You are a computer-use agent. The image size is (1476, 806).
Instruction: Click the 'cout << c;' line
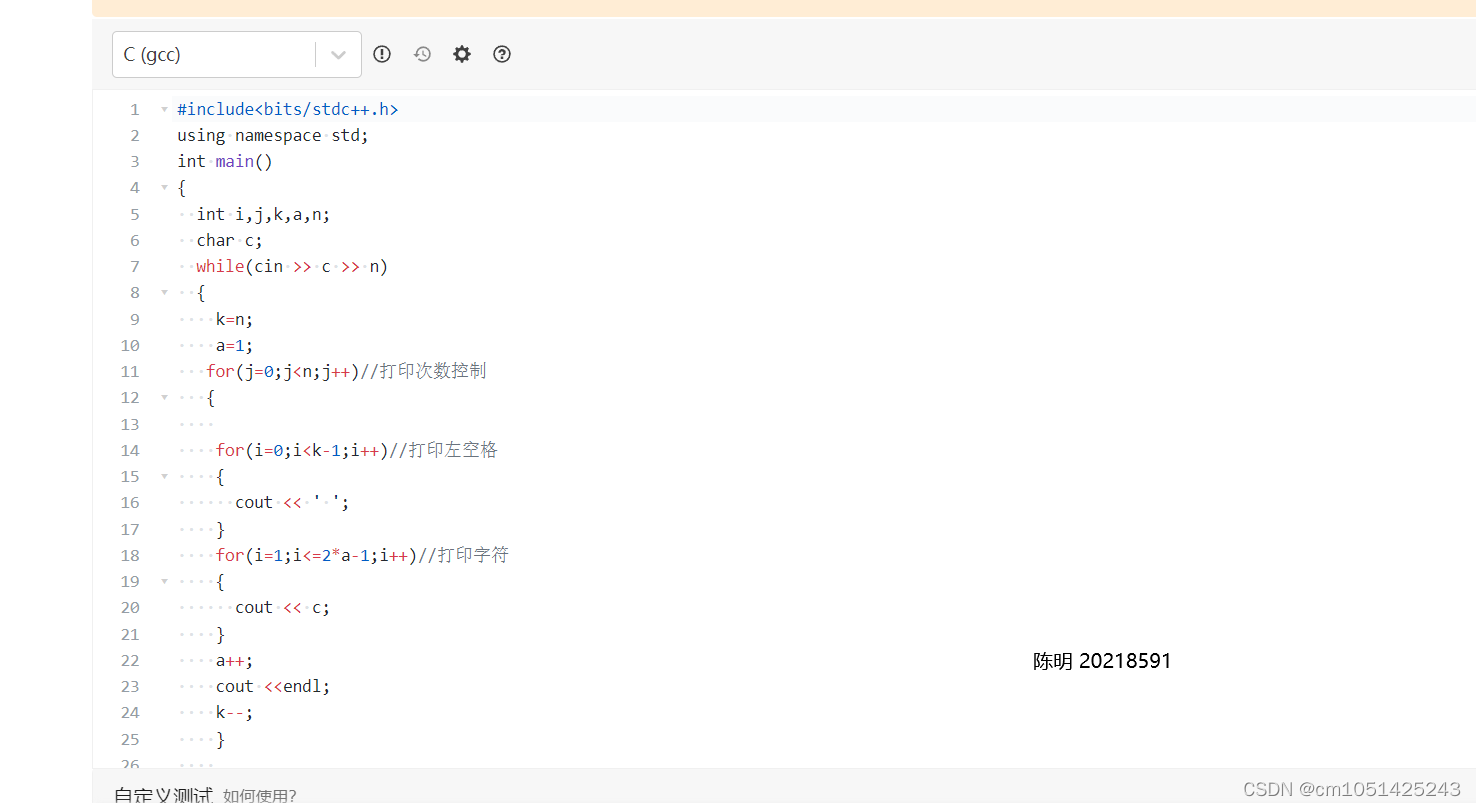[x=282, y=607]
